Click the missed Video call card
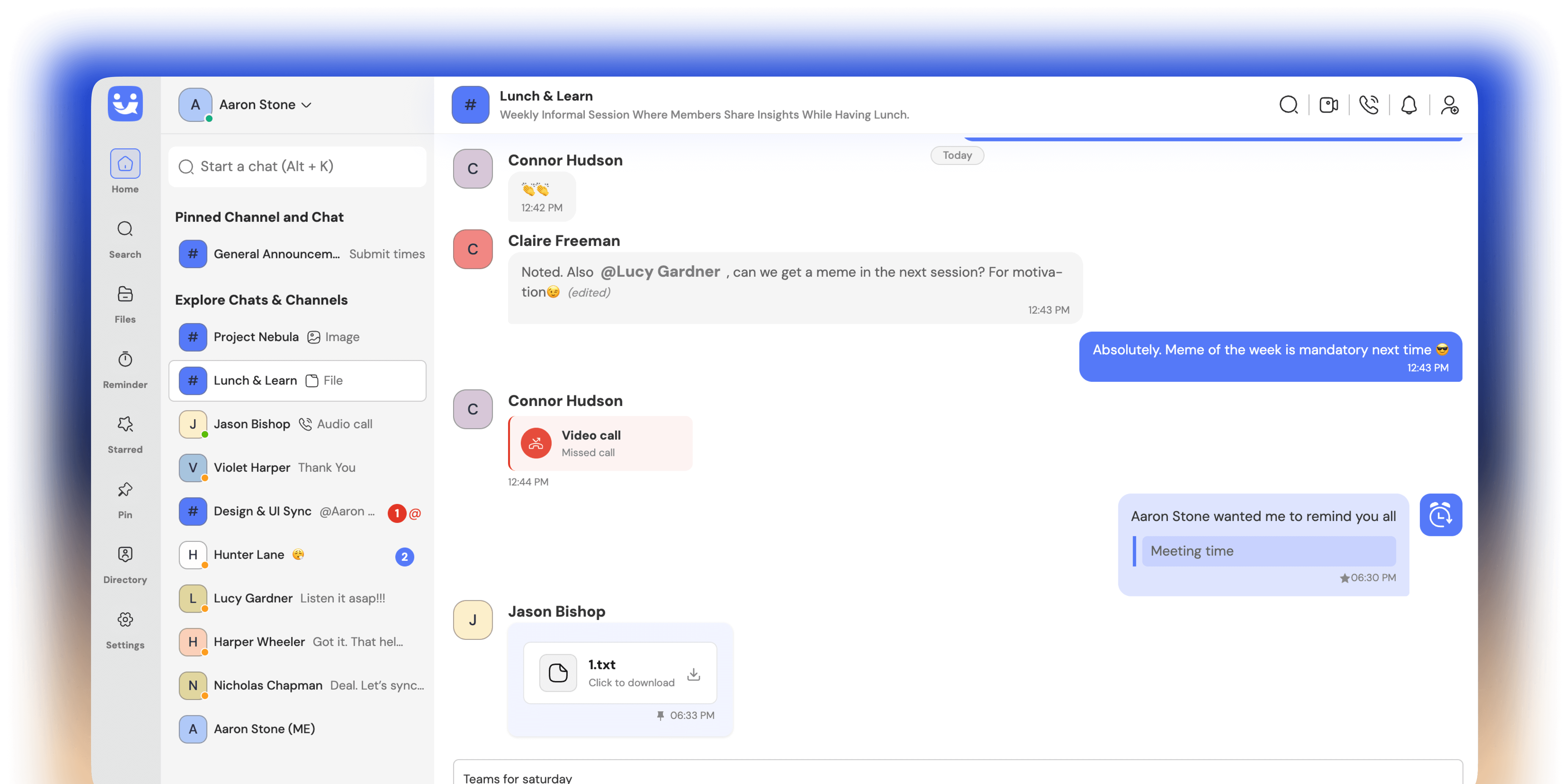This screenshot has height=784, width=1568. (600, 443)
